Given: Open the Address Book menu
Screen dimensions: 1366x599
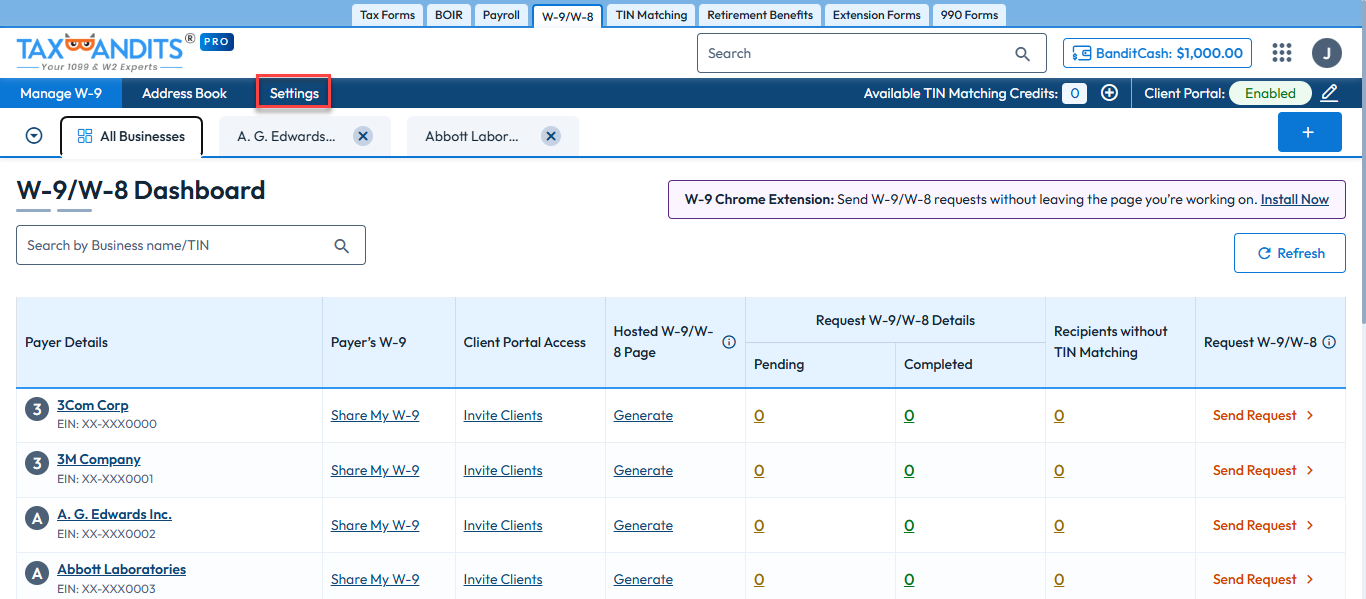Looking at the screenshot, I should point(184,93).
